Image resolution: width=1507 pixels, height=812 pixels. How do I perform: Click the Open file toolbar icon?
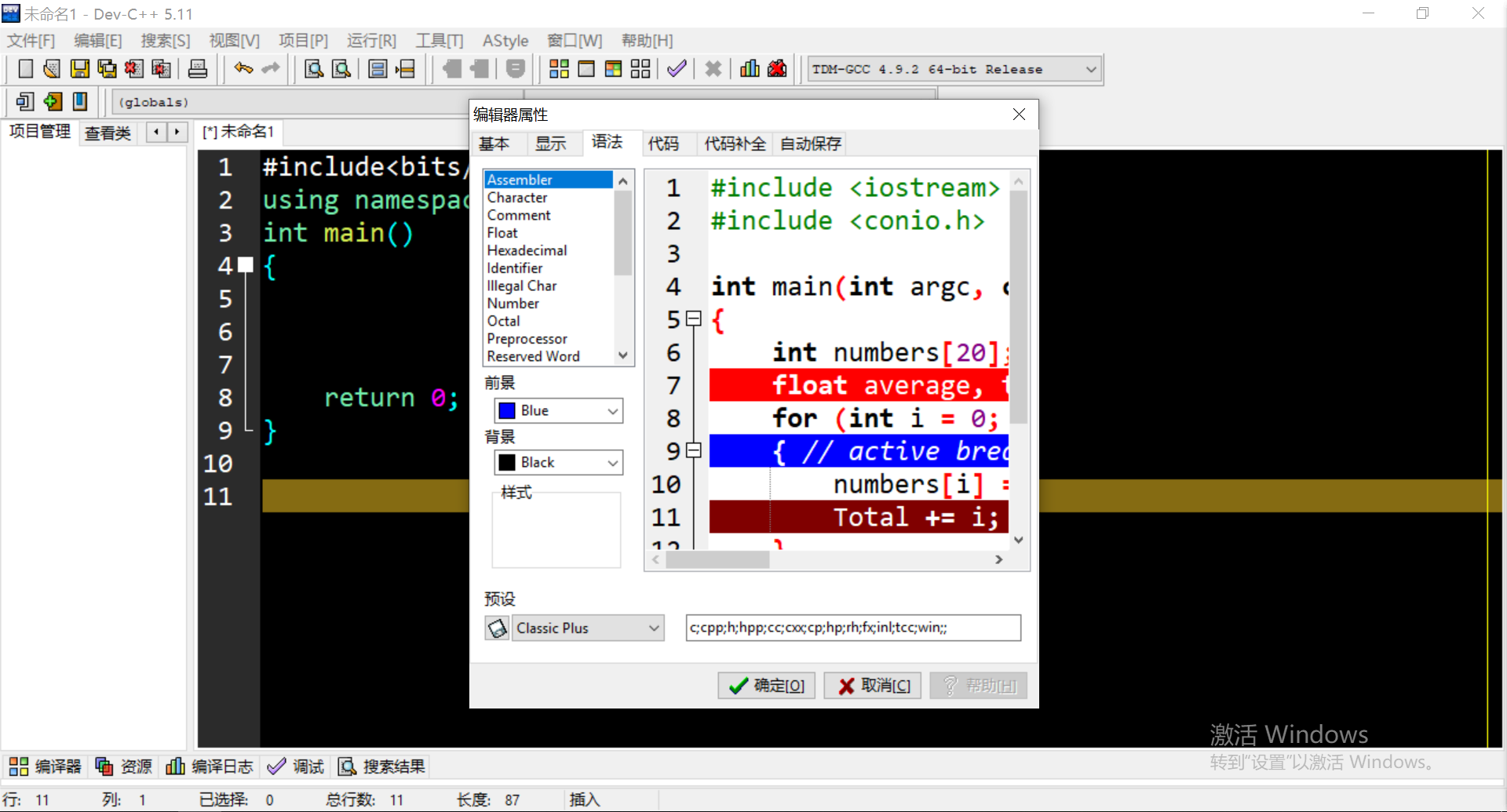pyautogui.click(x=52, y=69)
